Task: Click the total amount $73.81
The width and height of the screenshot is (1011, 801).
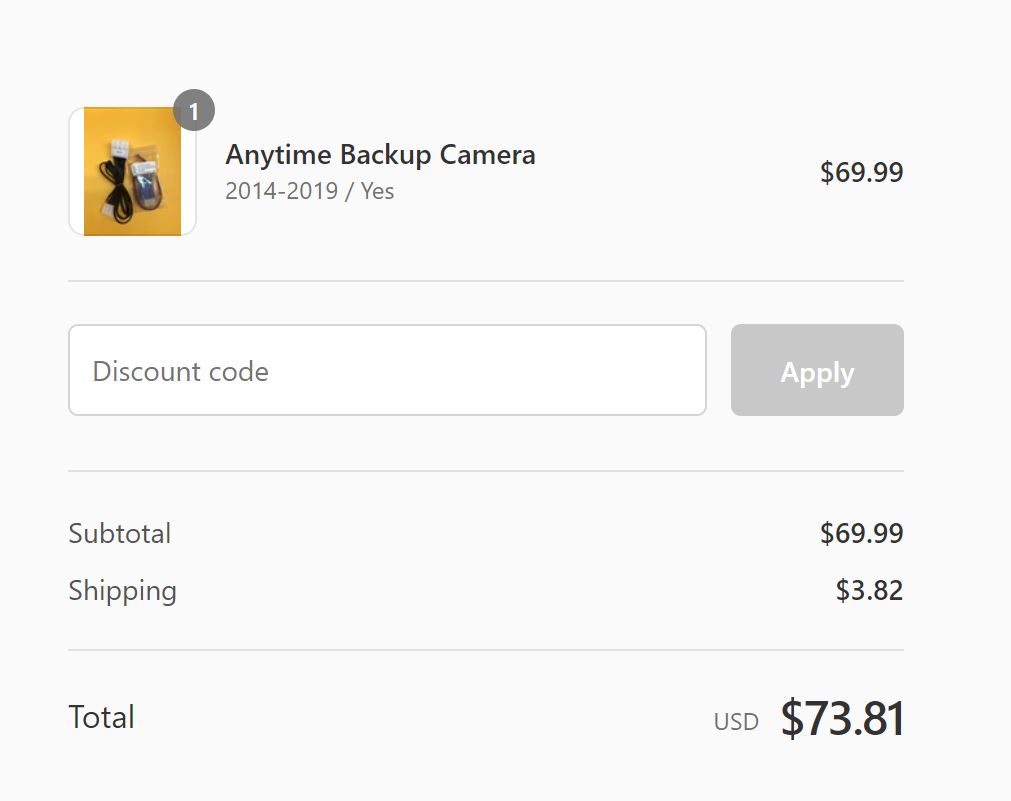Action: 842,718
